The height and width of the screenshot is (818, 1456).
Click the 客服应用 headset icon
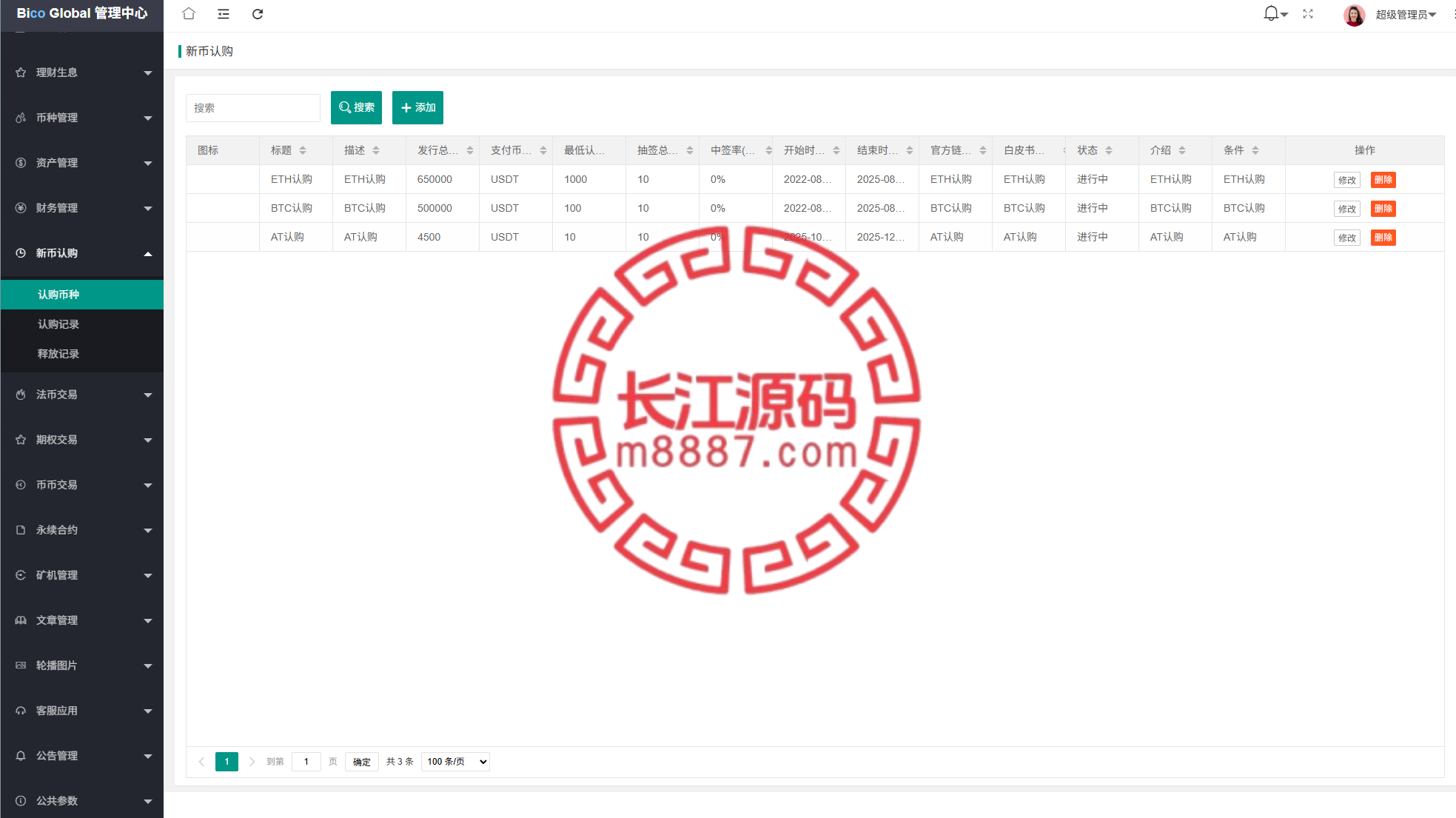coord(21,711)
